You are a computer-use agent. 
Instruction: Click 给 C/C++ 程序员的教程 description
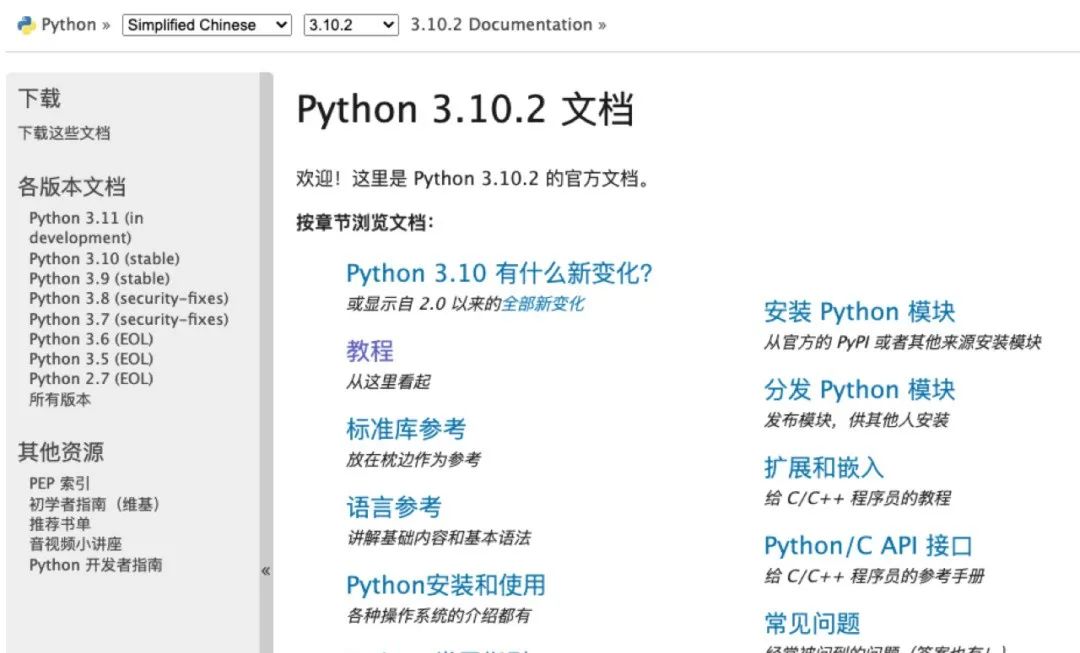[858, 498]
